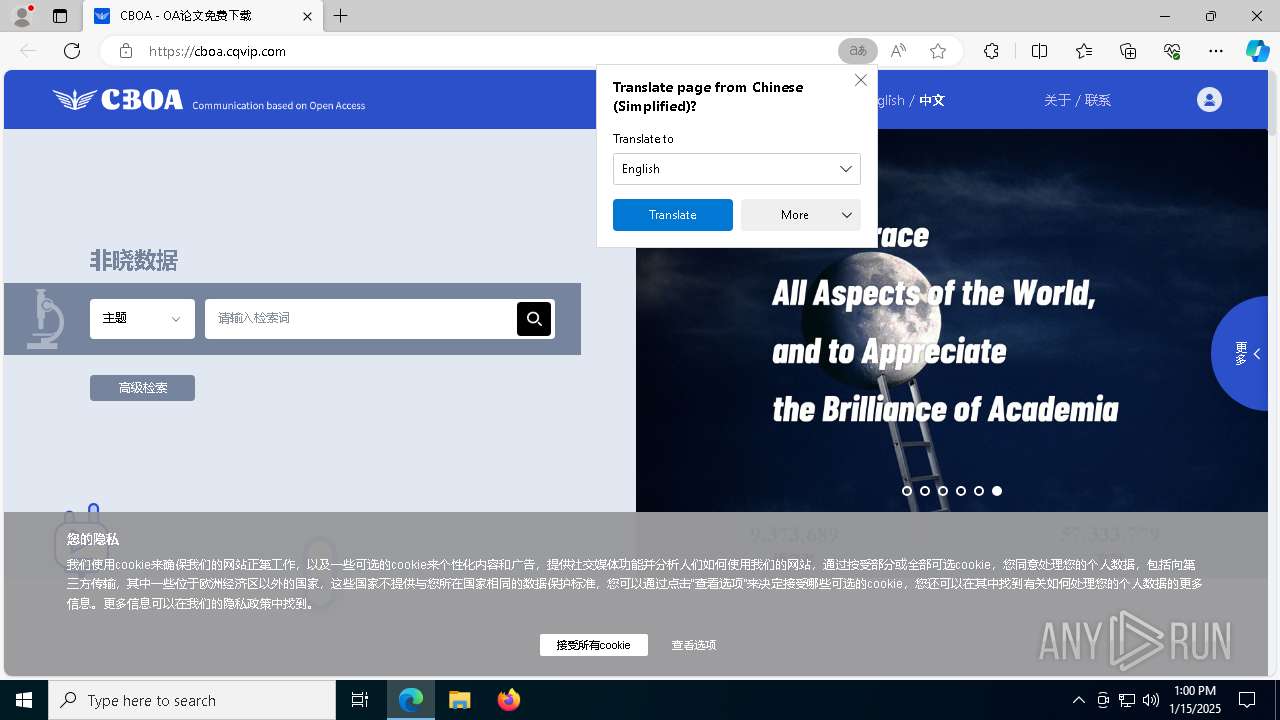Select the third carousel dot

943,491
